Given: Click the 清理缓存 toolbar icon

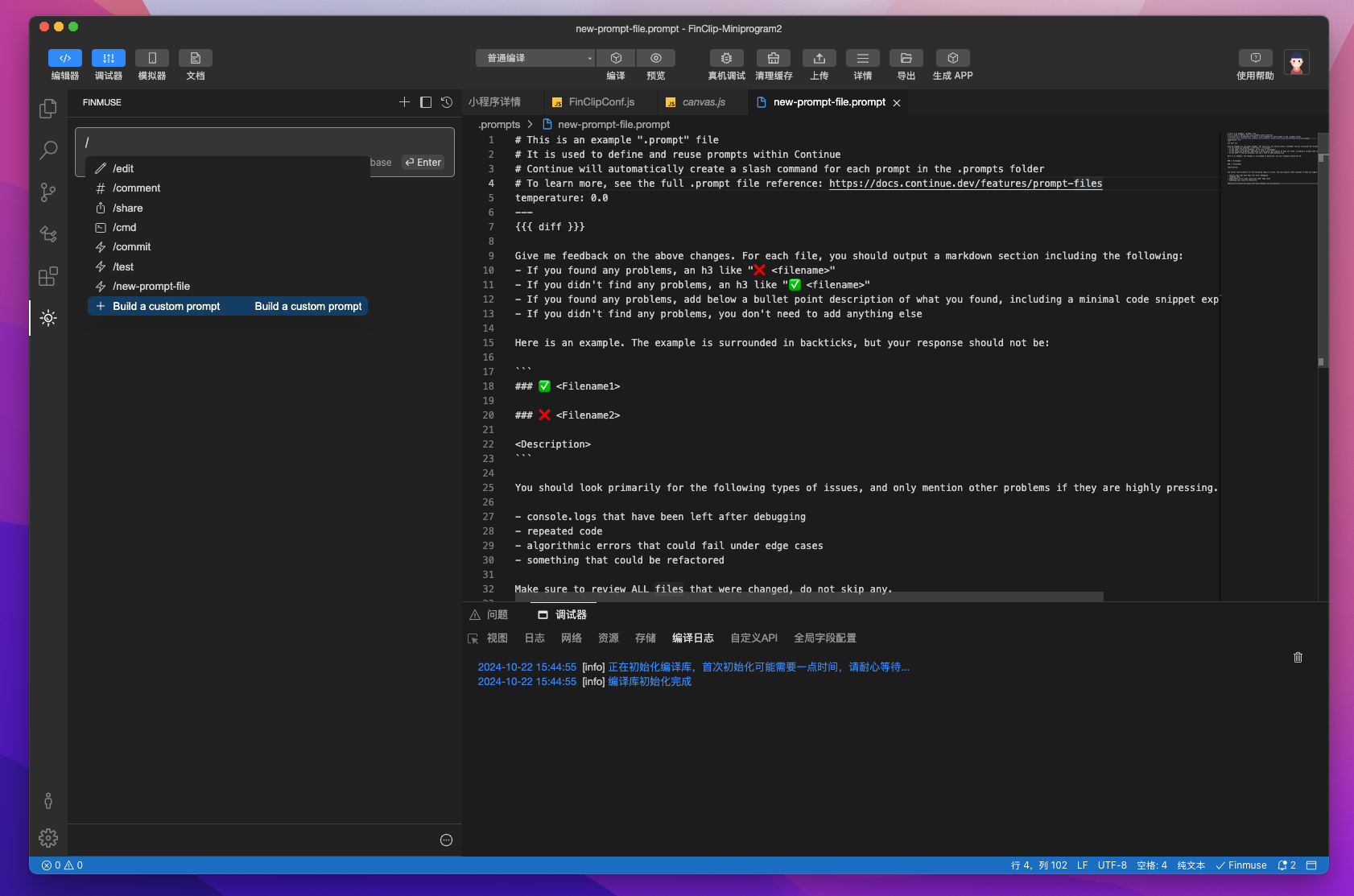Looking at the screenshot, I should pos(773,58).
